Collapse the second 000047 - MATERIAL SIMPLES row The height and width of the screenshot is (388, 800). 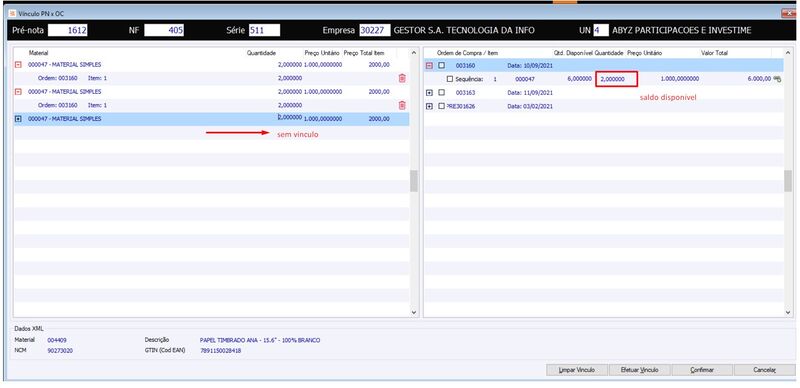(x=19, y=92)
